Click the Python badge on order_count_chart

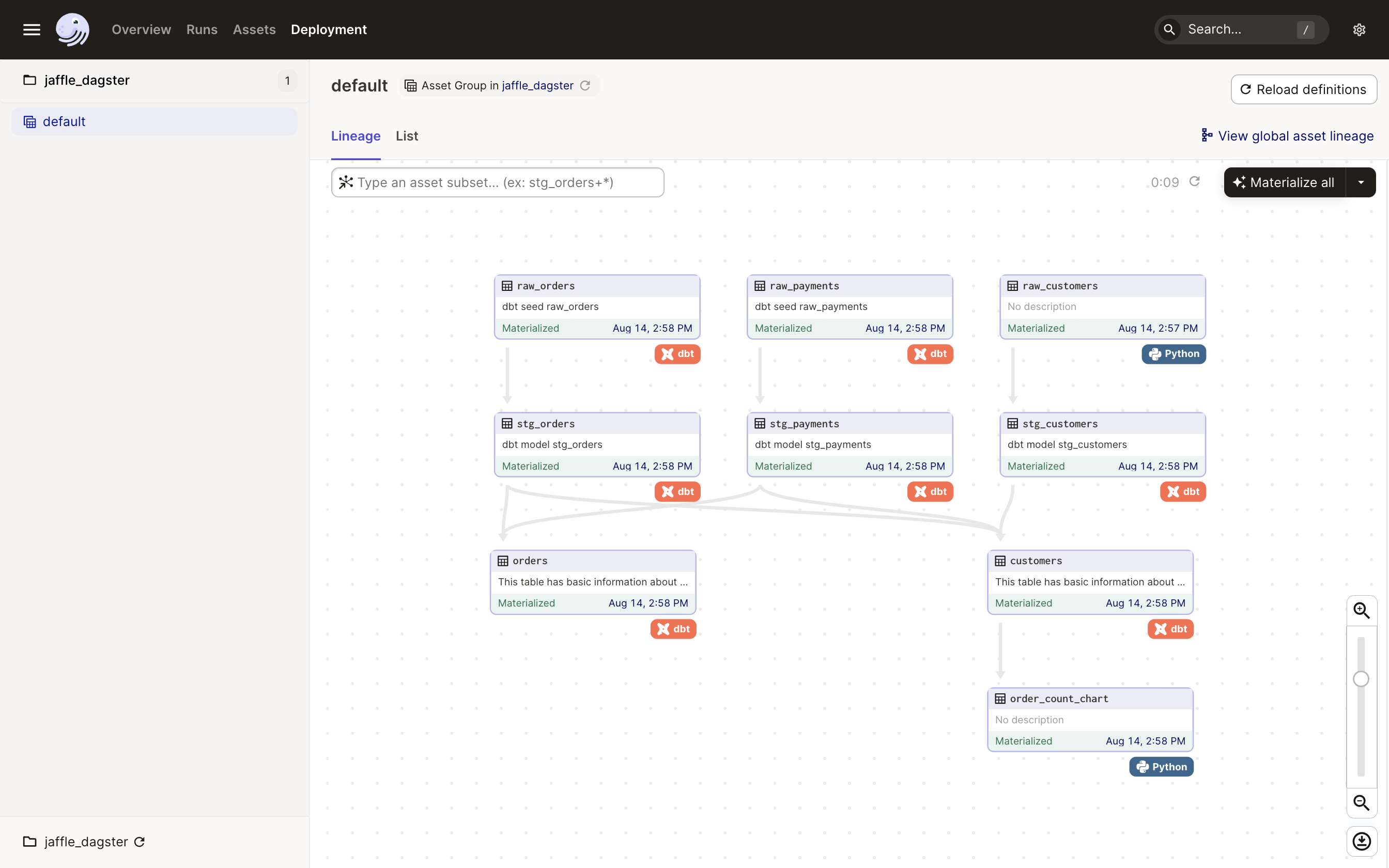point(1161,766)
